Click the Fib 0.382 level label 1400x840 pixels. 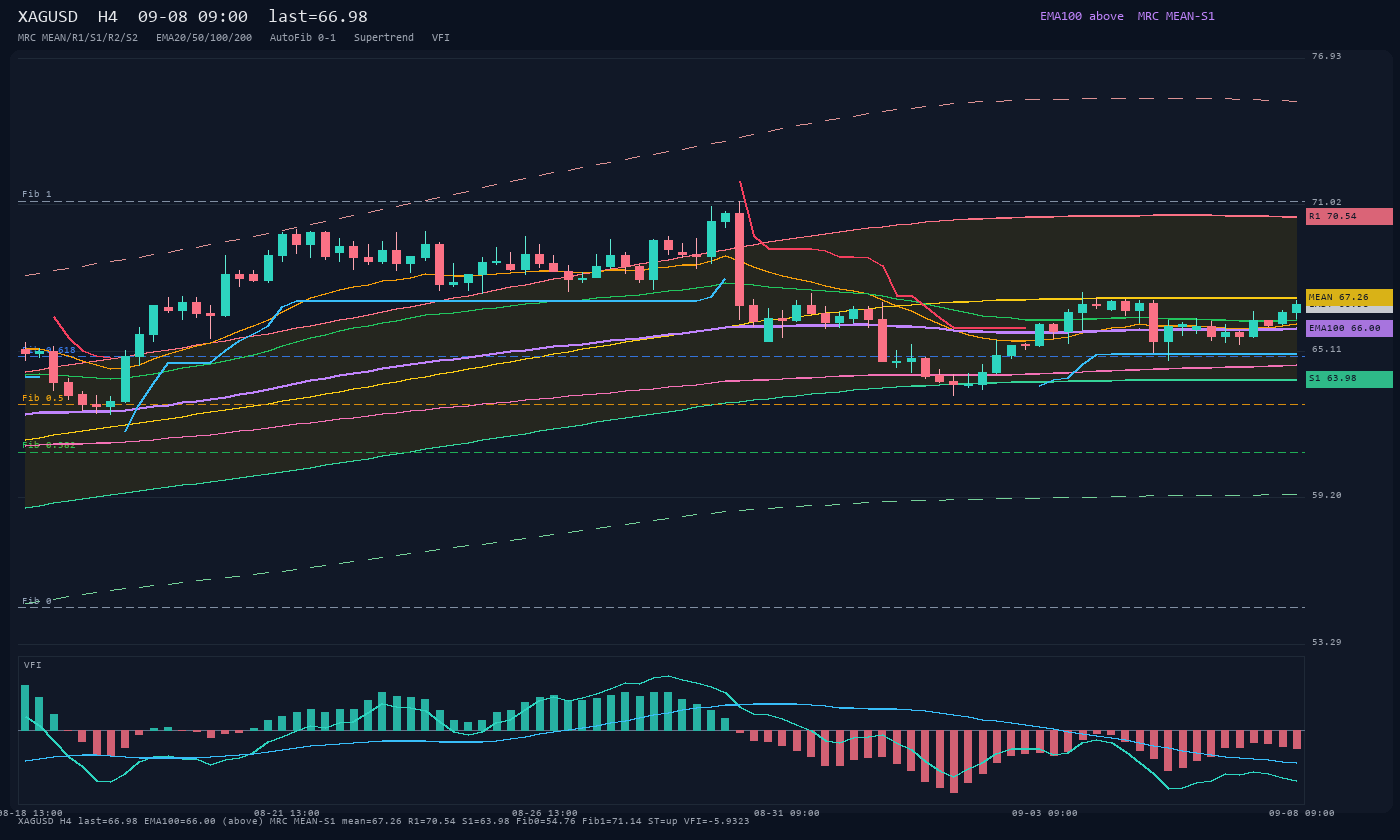pyautogui.click(x=49, y=445)
